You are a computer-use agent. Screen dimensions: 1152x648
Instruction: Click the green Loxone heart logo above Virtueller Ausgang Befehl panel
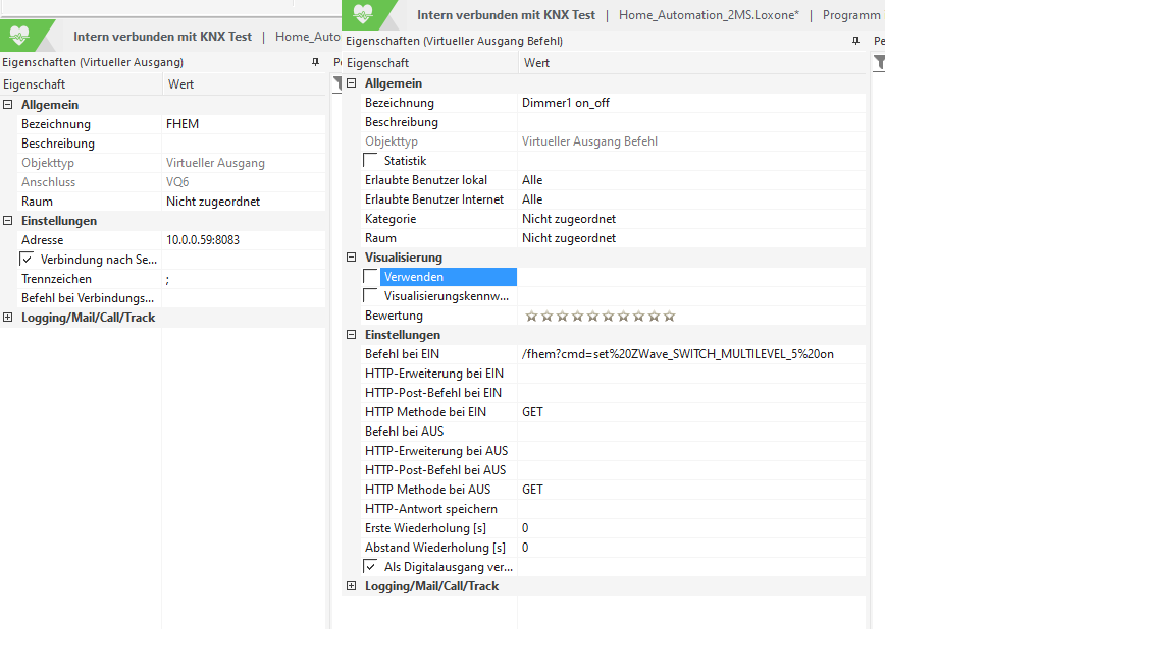pos(361,14)
